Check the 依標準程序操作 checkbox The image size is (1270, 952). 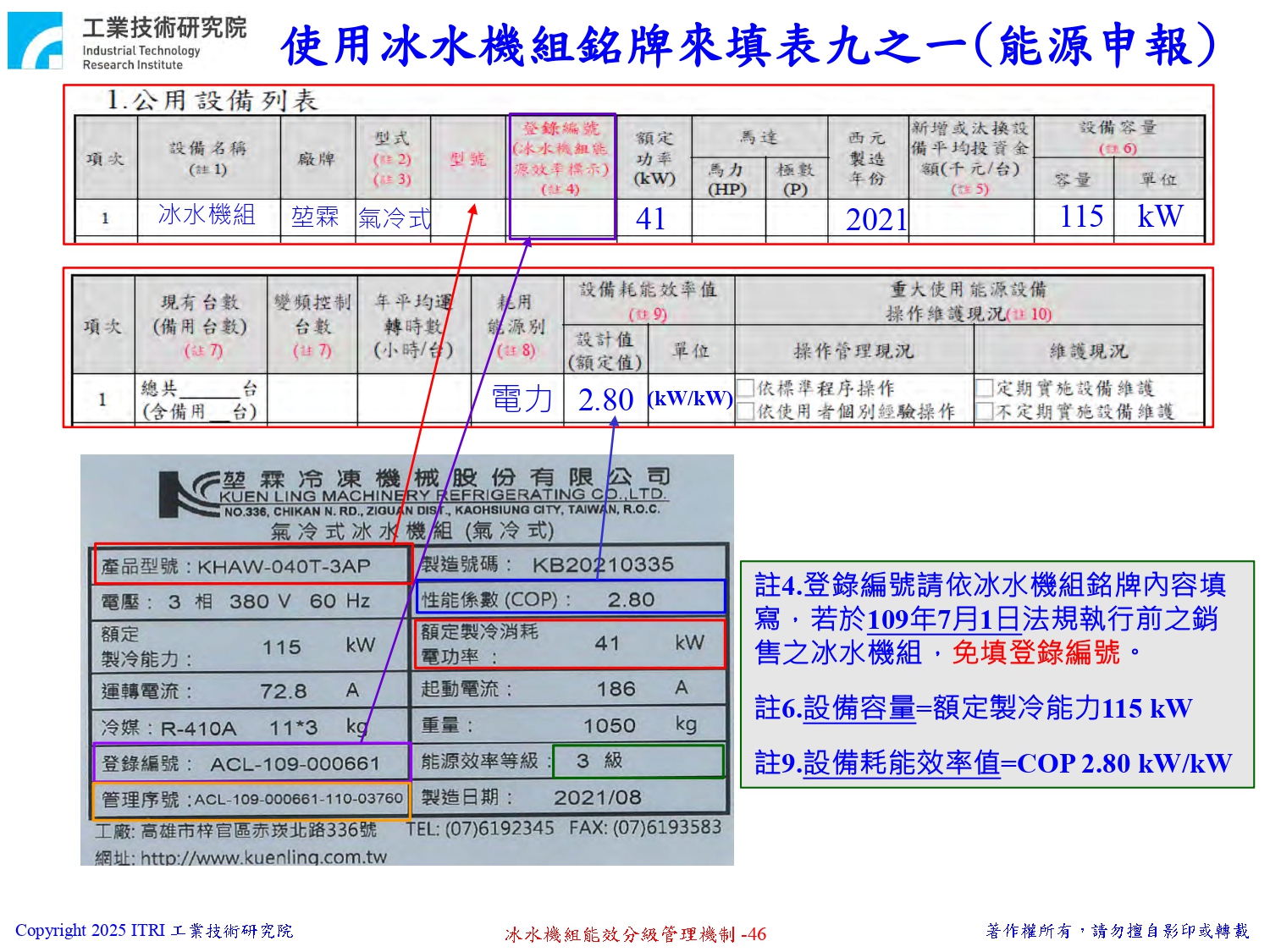tap(745, 388)
